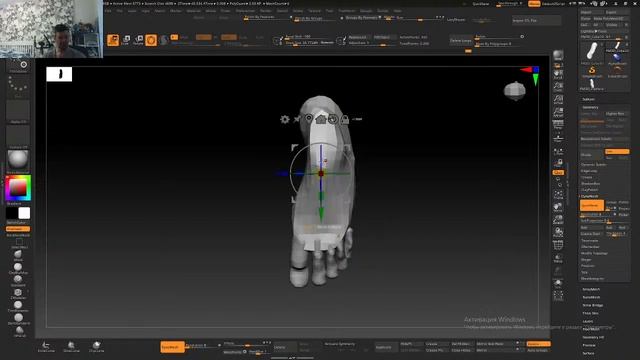Collapse the Geometry section
This screenshot has height=360, width=640.
590,107
